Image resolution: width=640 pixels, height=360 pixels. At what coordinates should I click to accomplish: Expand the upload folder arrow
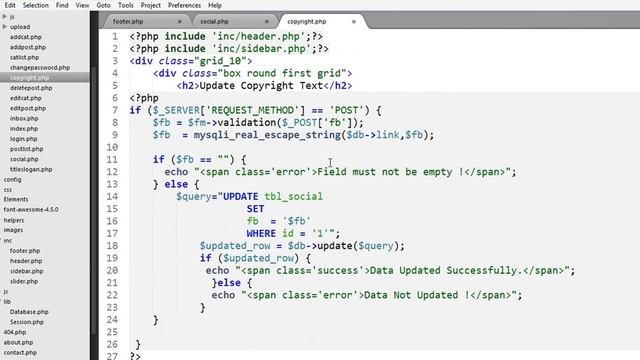tap(4, 27)
